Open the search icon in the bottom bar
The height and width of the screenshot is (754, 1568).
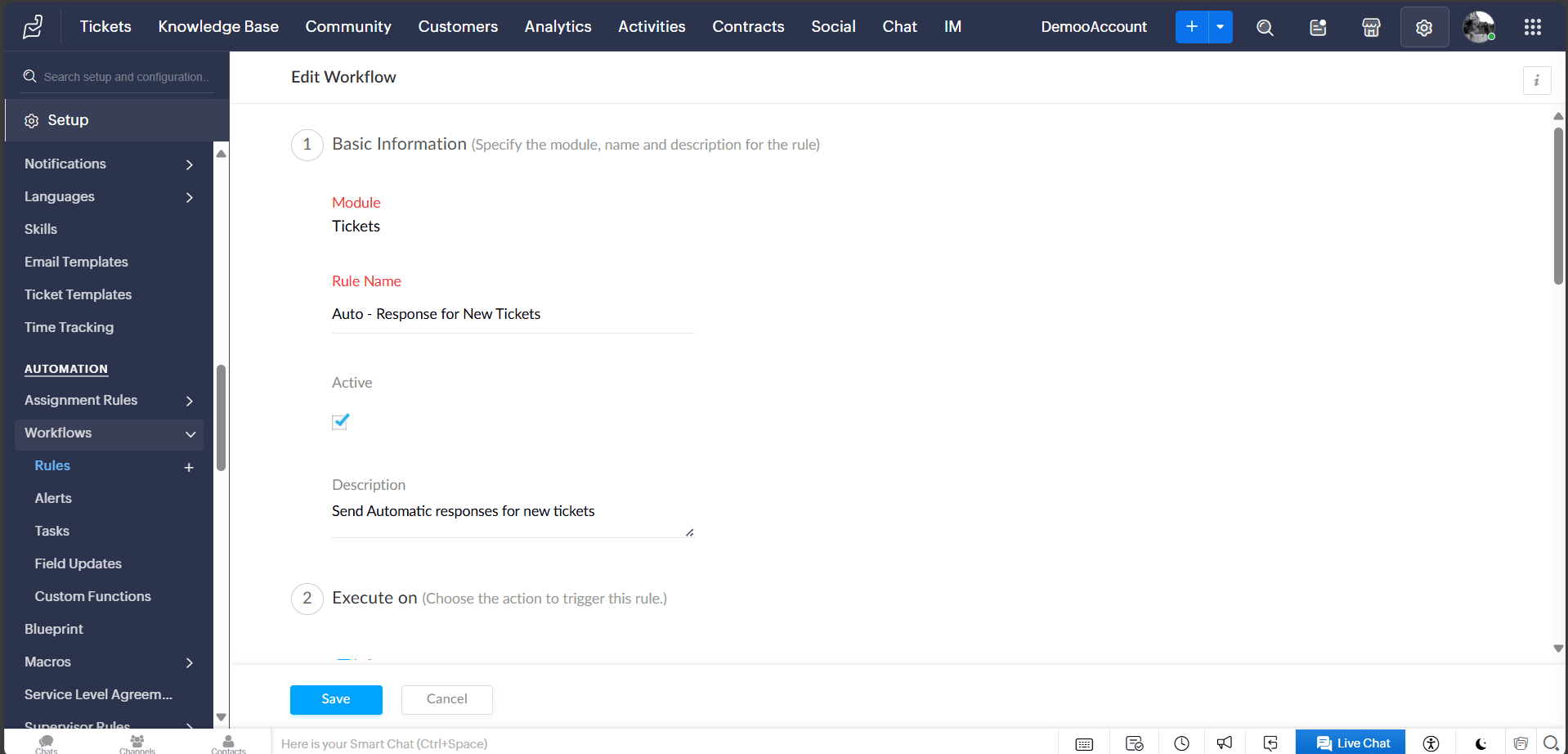click(1551, 743)
